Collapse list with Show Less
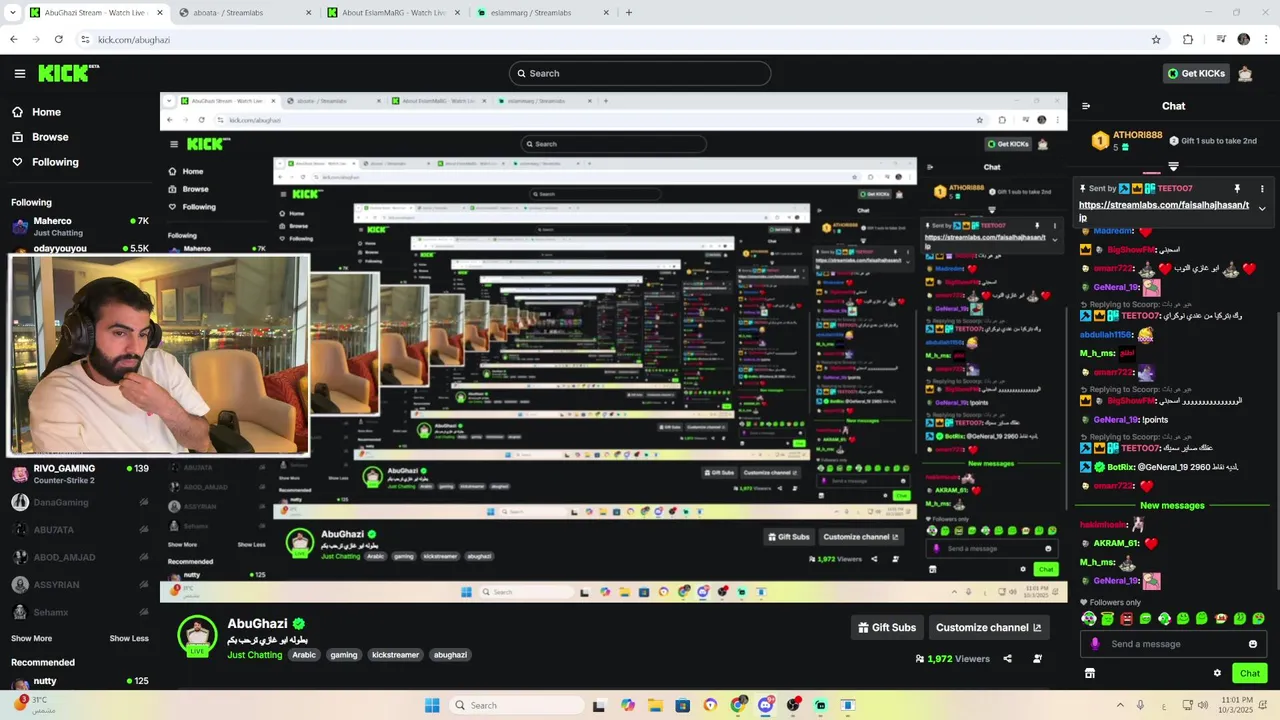 (x=129, y=638)
